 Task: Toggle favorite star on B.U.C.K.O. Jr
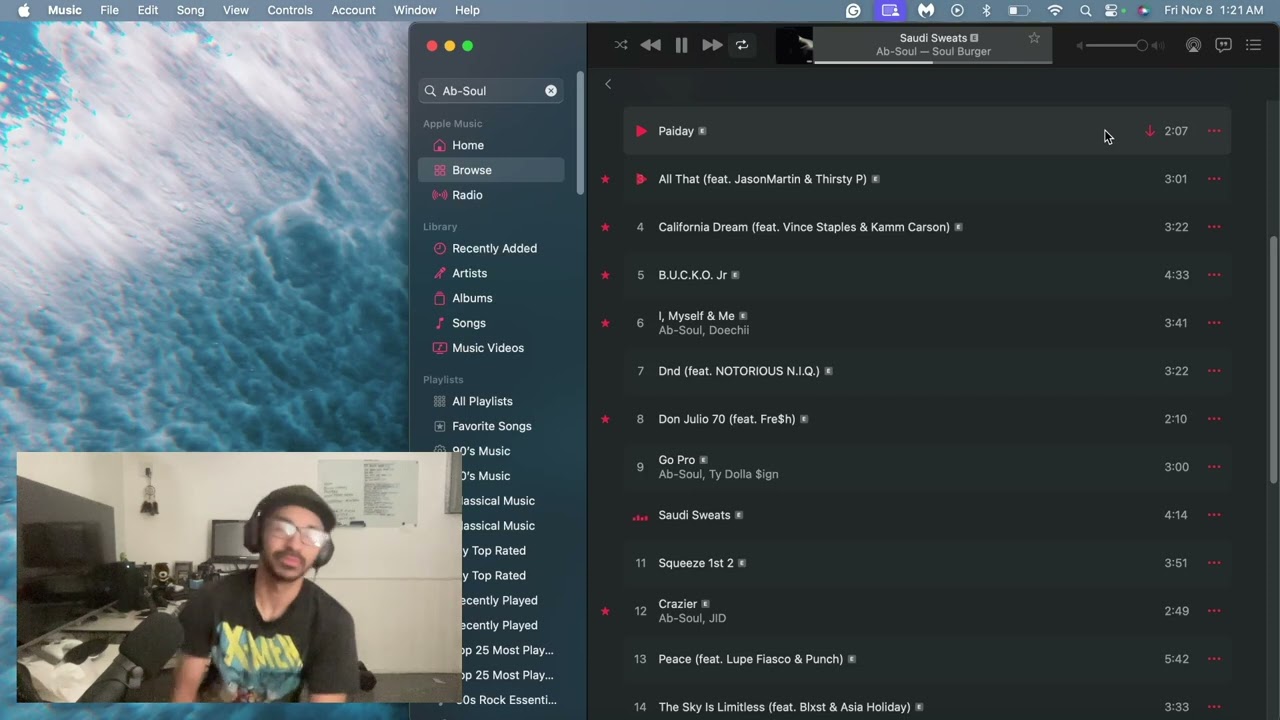pyautogui.click(x=605, y=275)
